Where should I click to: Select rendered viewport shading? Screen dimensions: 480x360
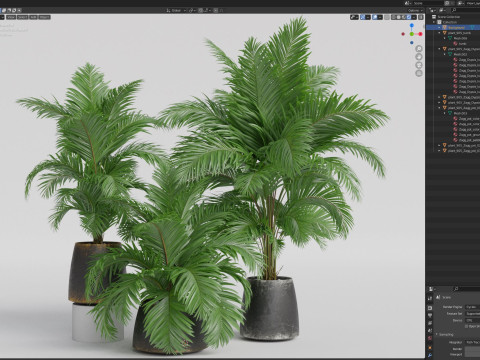click(409, 17)
